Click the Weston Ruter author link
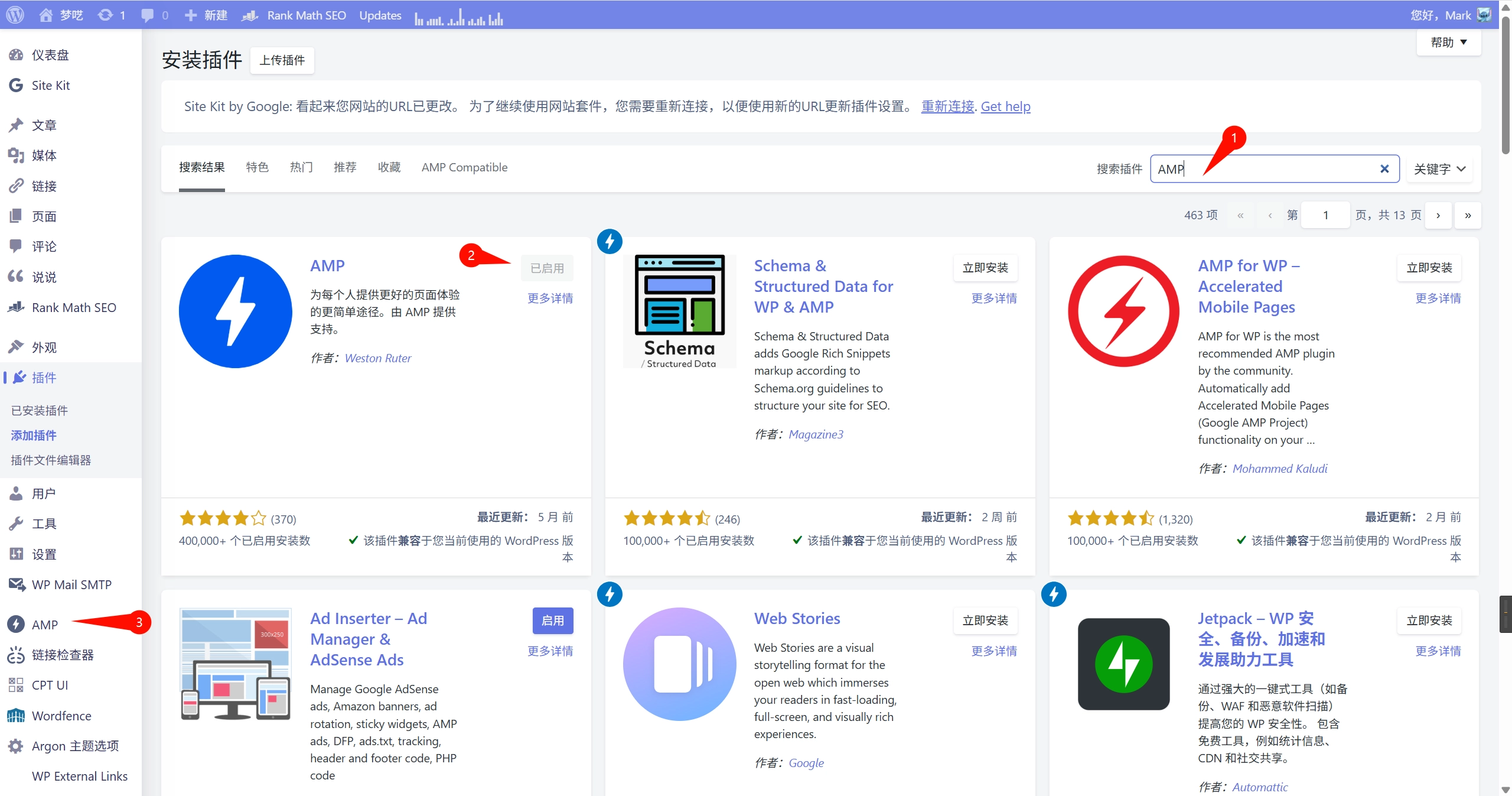The height and width of the screenshot is (796, 1512). (x=378, y=358)
